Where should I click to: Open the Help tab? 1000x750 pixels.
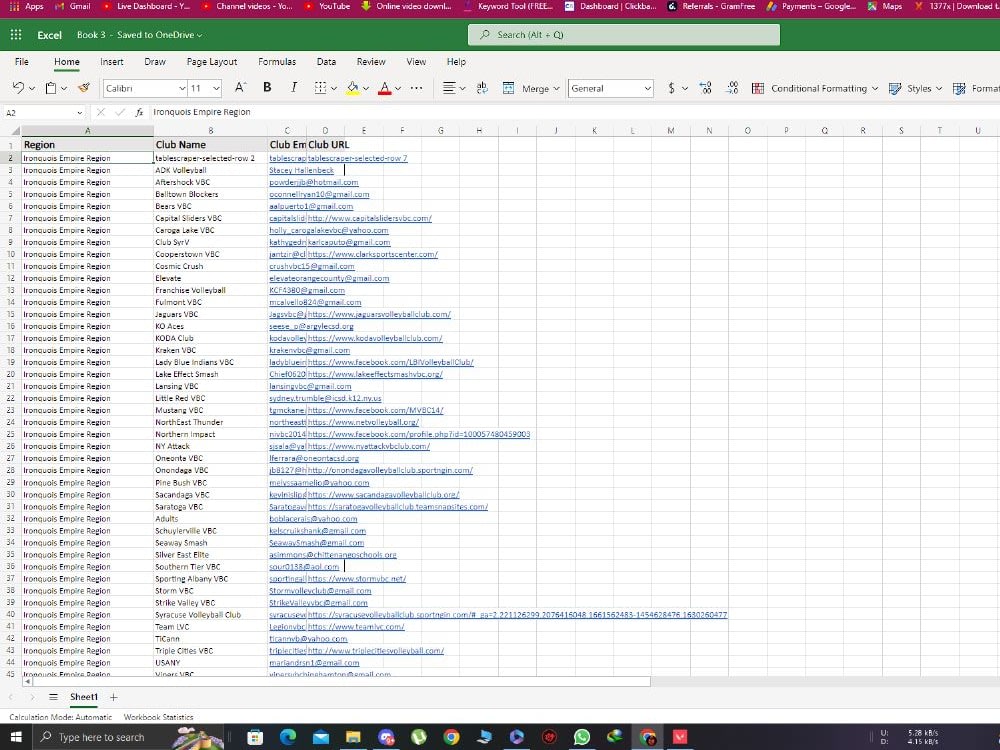(456, 62)
